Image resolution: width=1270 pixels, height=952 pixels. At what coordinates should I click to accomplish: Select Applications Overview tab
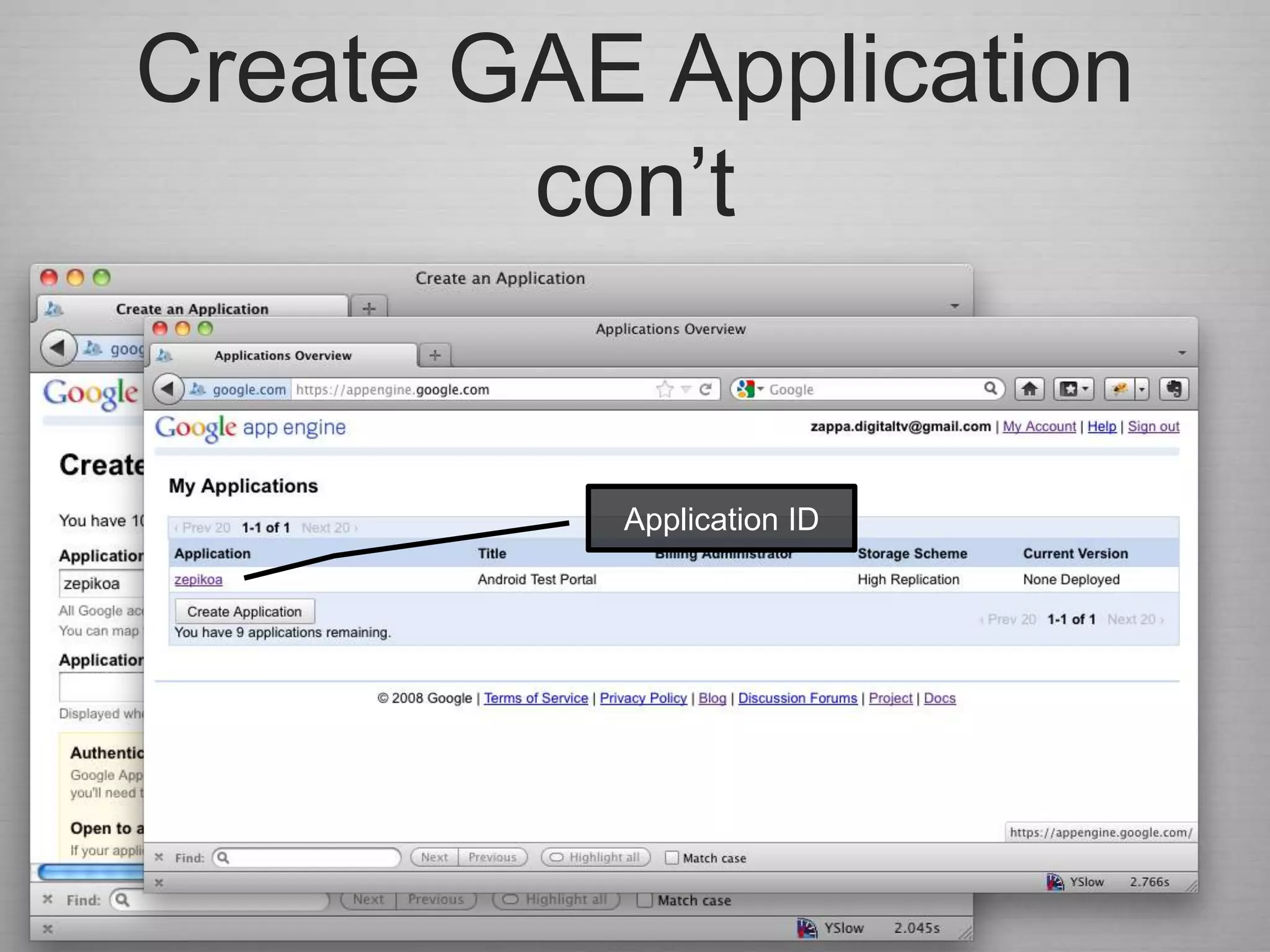coord(284,355)
